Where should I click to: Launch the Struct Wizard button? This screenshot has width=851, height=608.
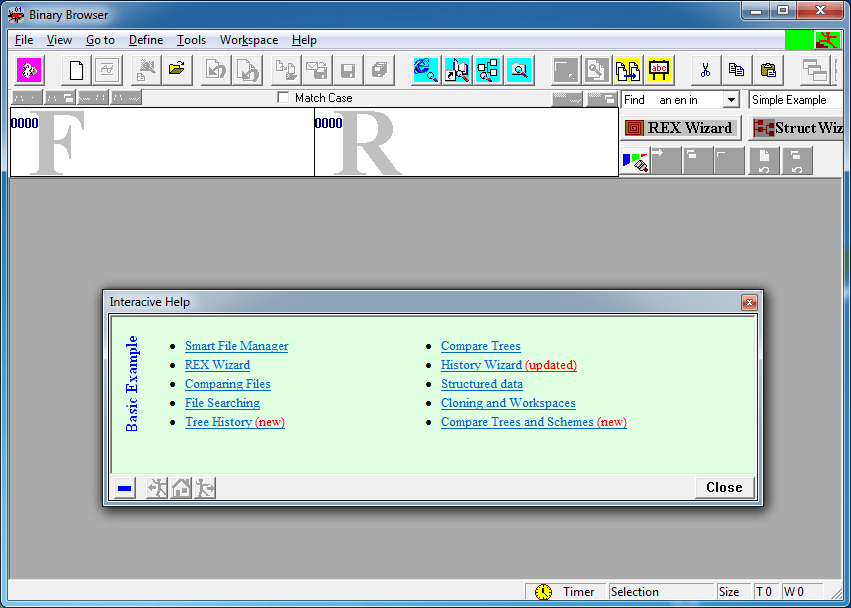click(796, 128)
